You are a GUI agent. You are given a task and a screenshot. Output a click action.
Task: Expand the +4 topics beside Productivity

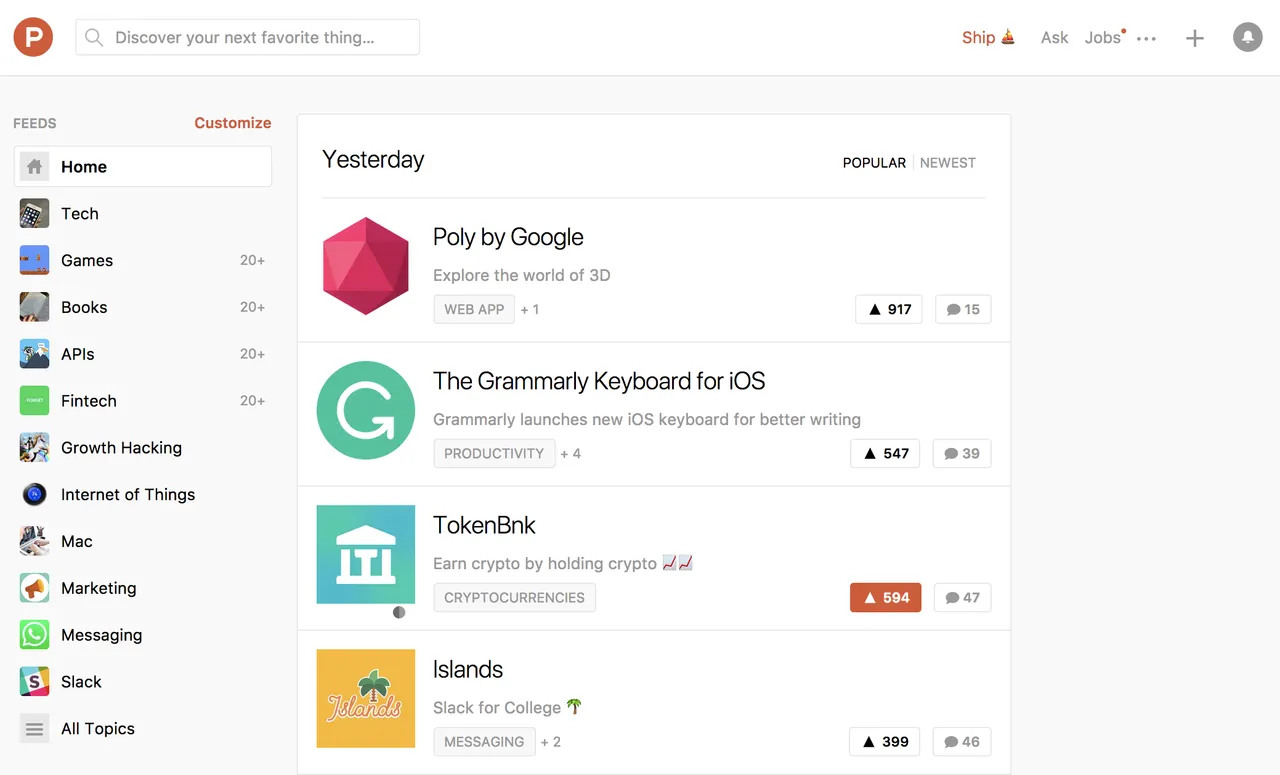pyautogui.click(x=570, y=454)
